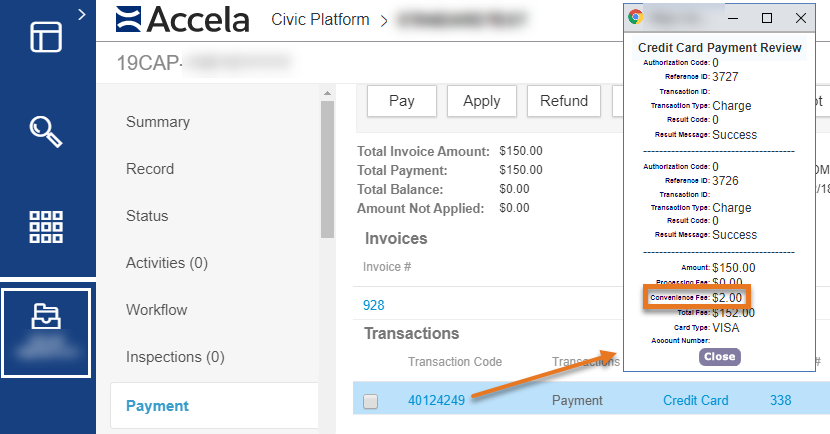Open invoice number 928 link
830x434 pixels.
374,305
